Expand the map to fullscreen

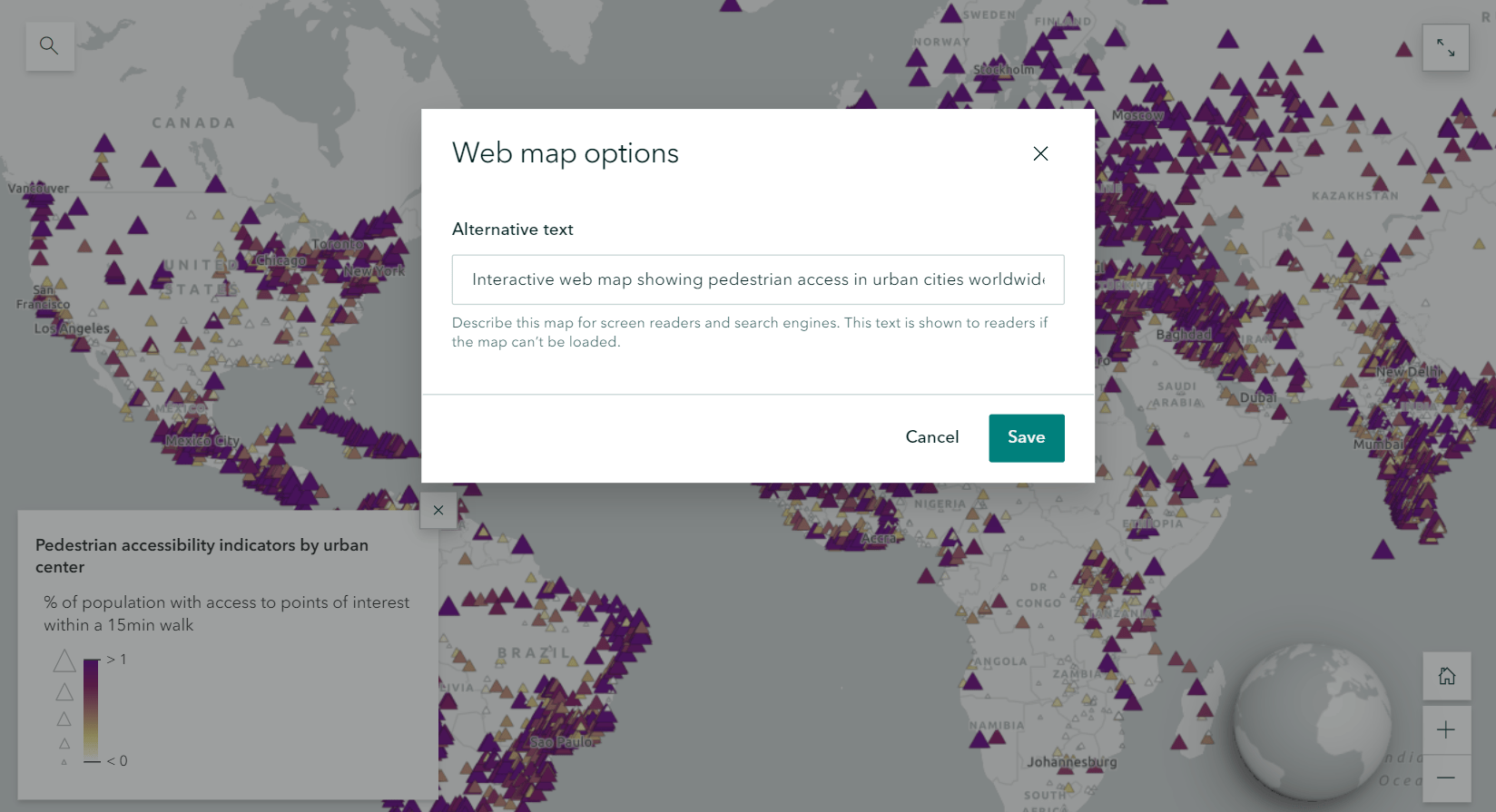(1445, 47)
